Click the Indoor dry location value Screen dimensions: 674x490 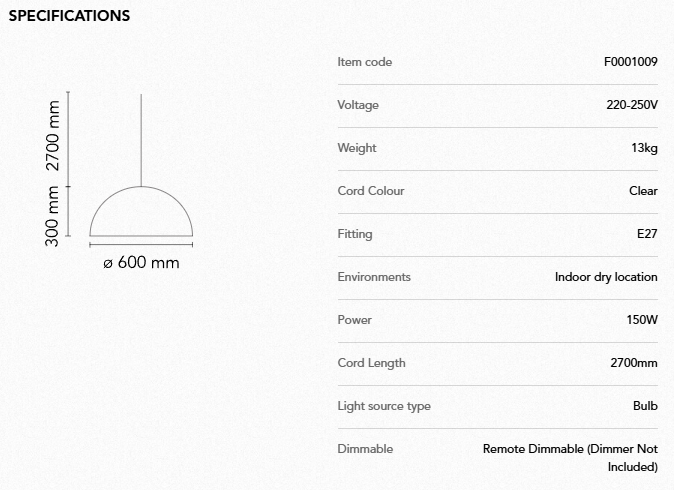pyautogui.click(x=606, y=277)
